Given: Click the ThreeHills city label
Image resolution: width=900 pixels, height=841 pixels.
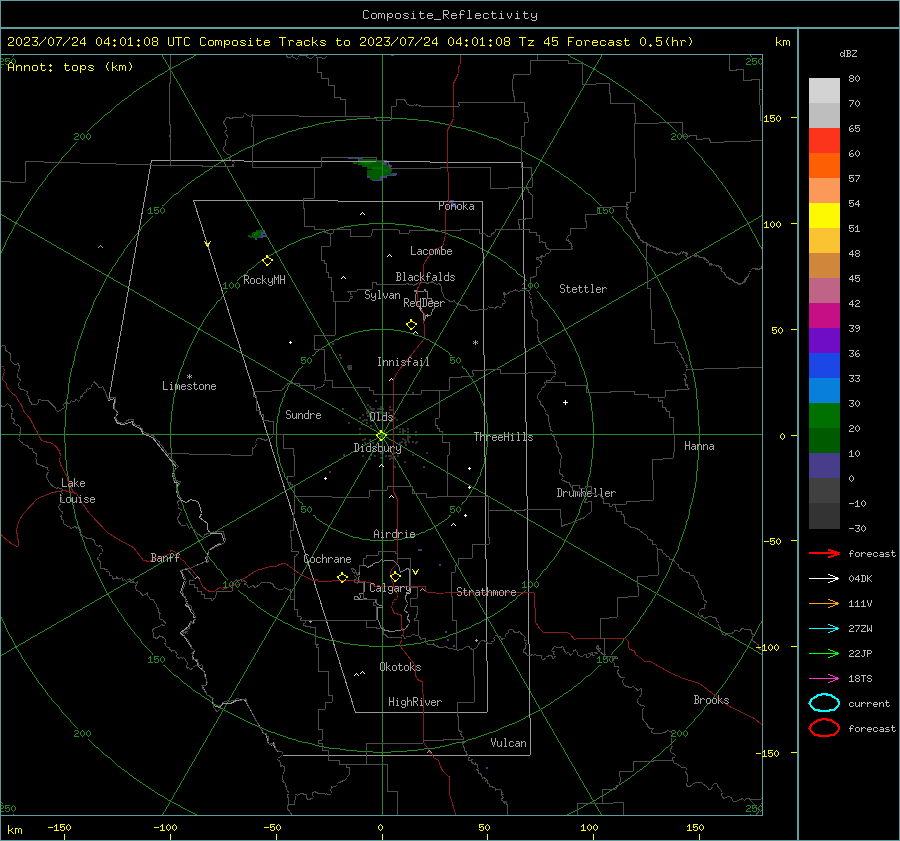Looking at the screenshot, I should coord(503,437).
